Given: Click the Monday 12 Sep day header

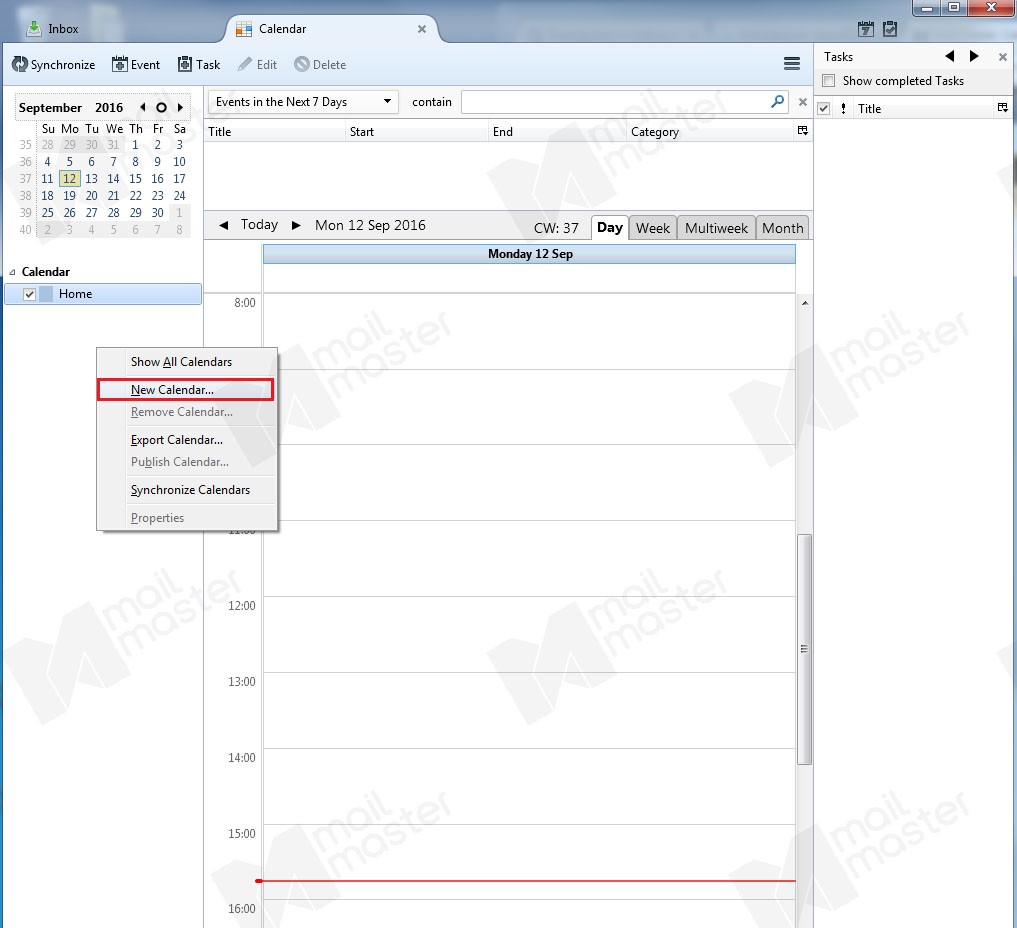Looking at the screenshot, I should [x=529, y=254].
